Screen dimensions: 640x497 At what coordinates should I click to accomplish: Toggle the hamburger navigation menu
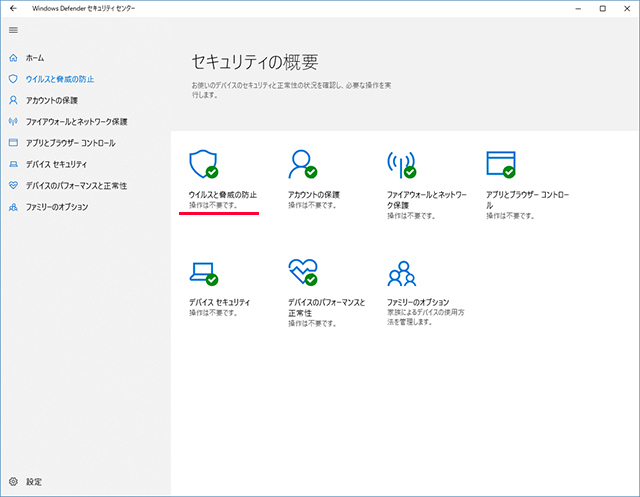click(x=13, y=30)
